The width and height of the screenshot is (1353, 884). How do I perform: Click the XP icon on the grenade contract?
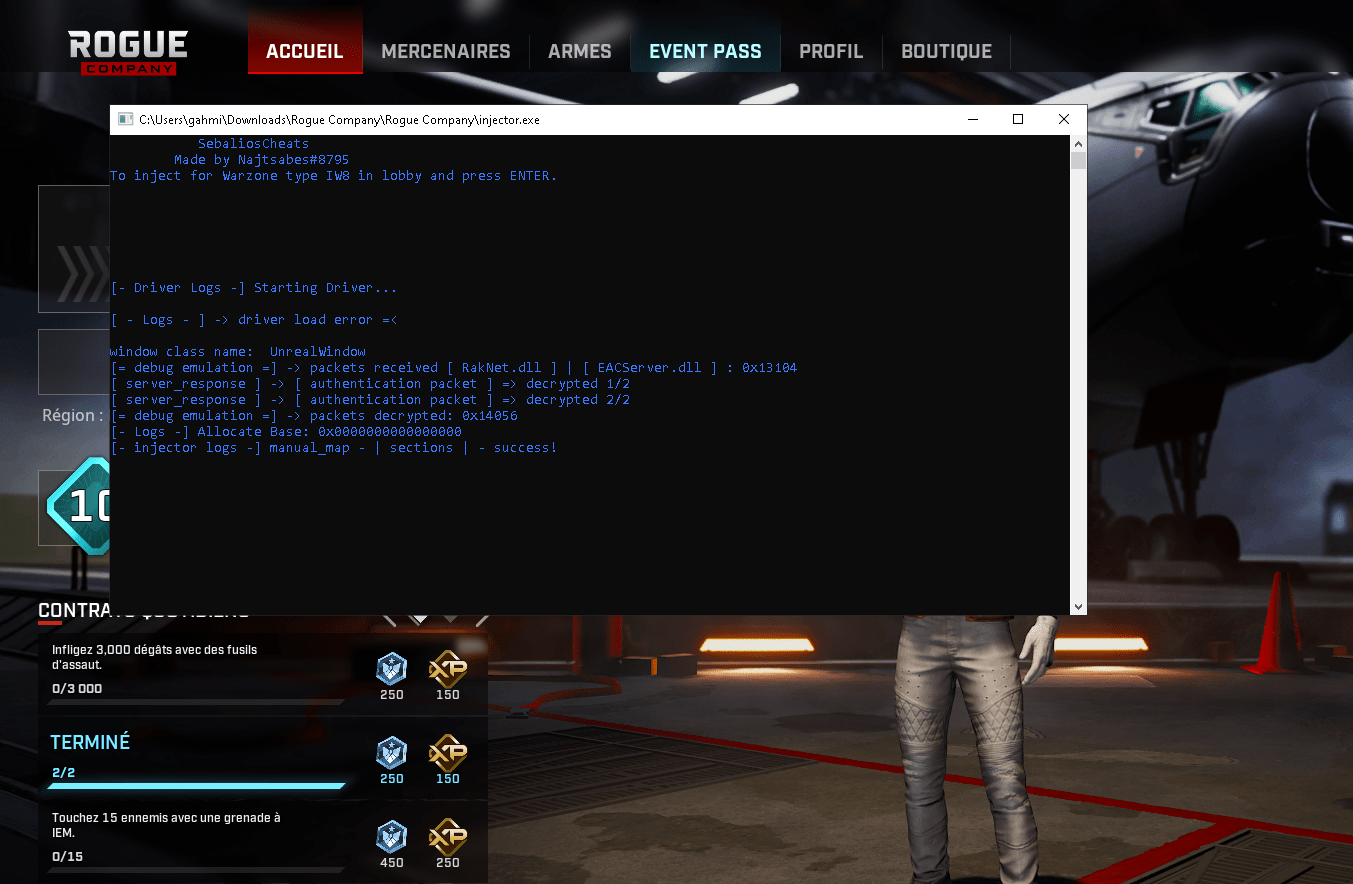click(x=448, y=837)
